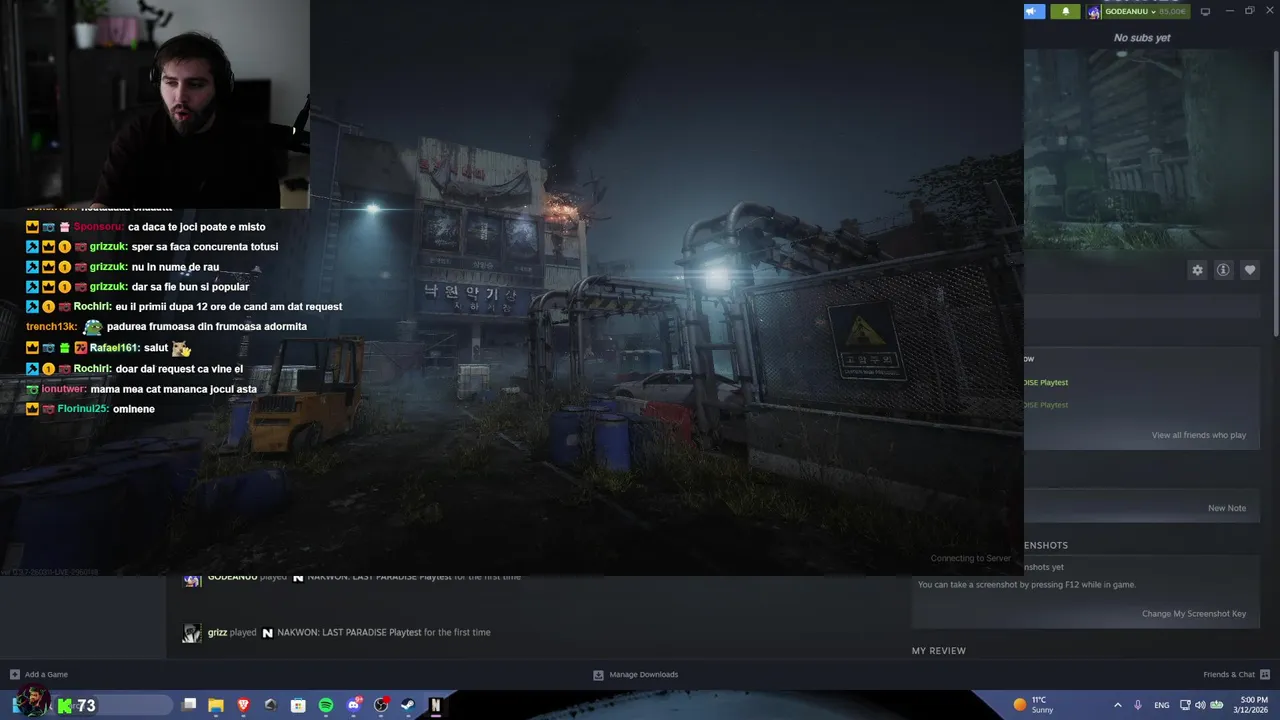
Task: Open Steam announcements megaphone button
Action: coord(1034,11)
